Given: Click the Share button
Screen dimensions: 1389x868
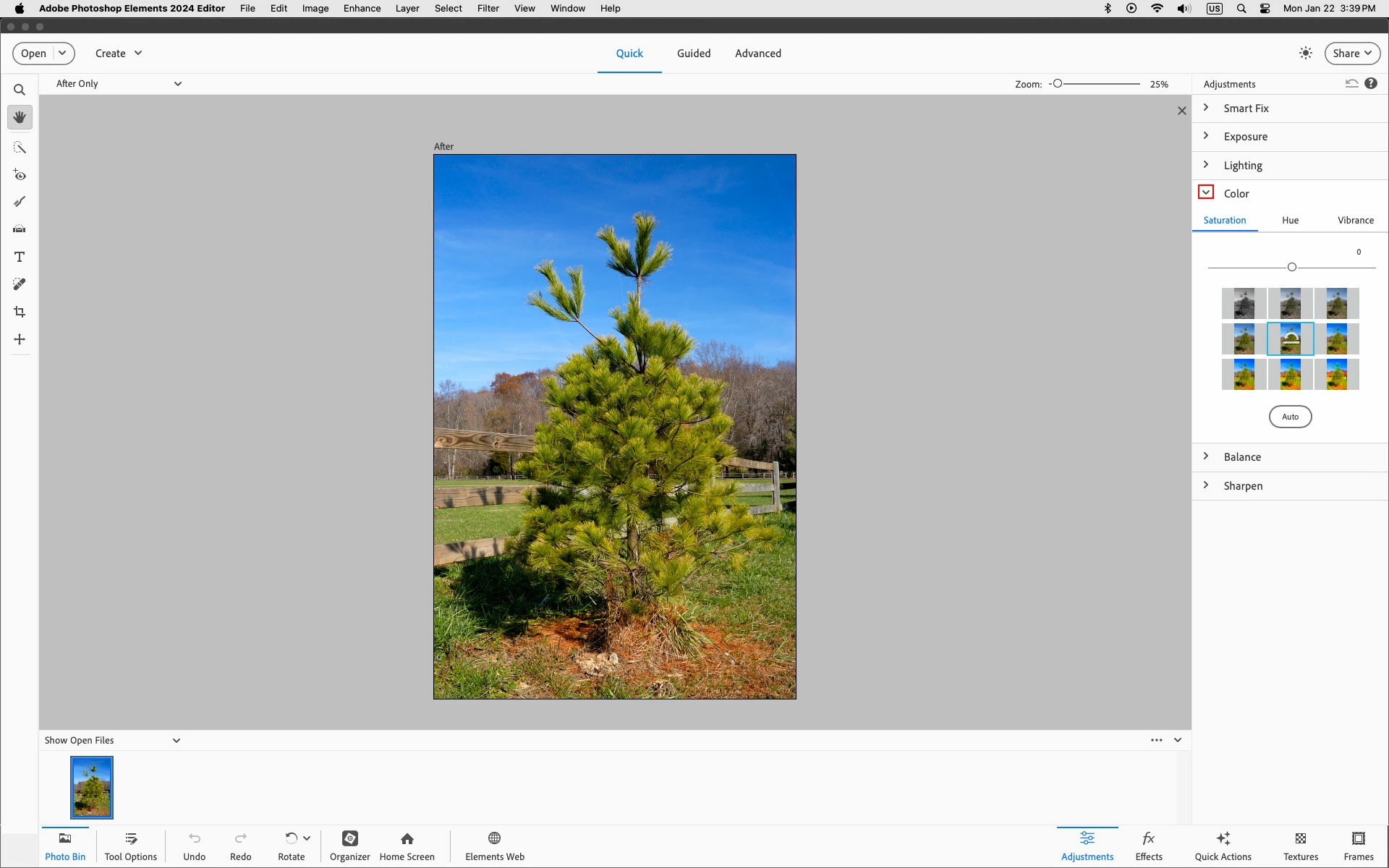Looking at the screenshot, I should click(x=1351, y=54).
